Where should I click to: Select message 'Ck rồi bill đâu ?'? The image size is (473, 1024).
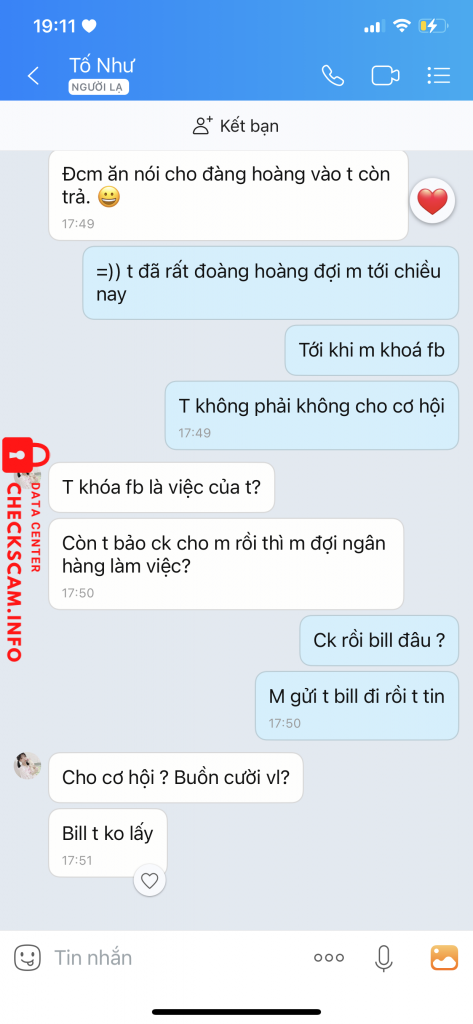[x=379, y=641]
